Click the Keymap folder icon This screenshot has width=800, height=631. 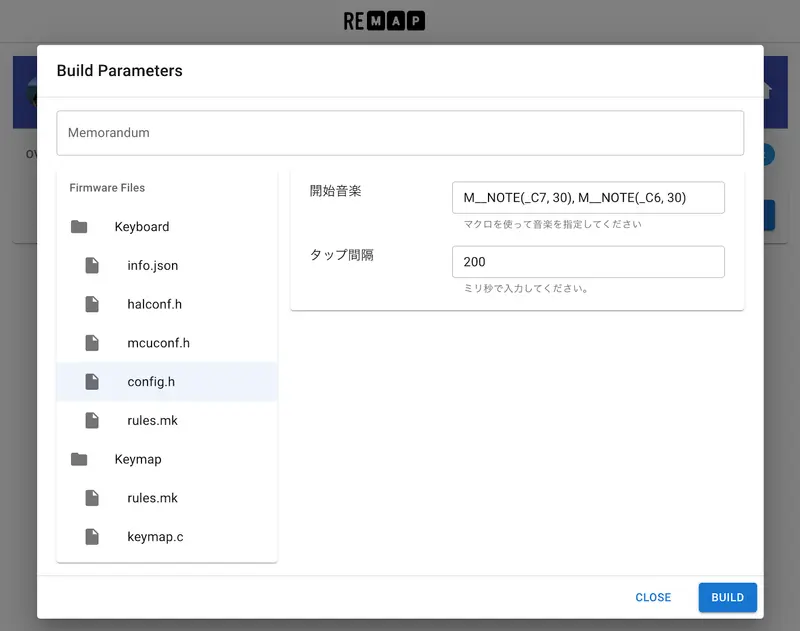79,459
